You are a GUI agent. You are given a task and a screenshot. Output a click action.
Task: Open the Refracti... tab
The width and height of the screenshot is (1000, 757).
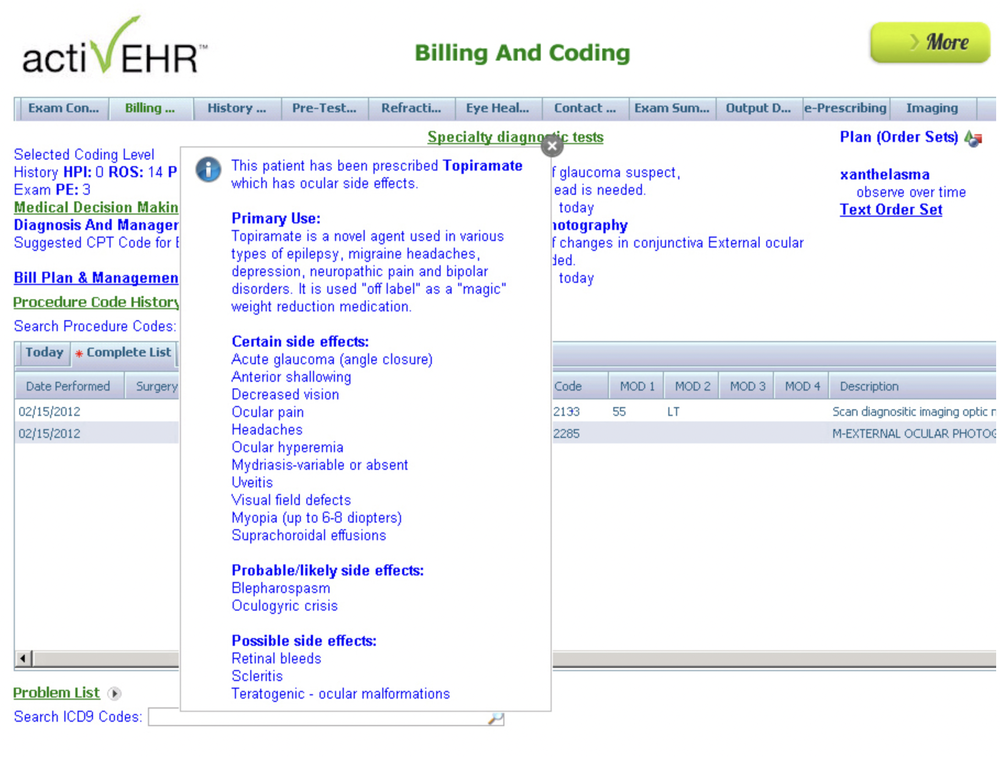coord(411,108)
